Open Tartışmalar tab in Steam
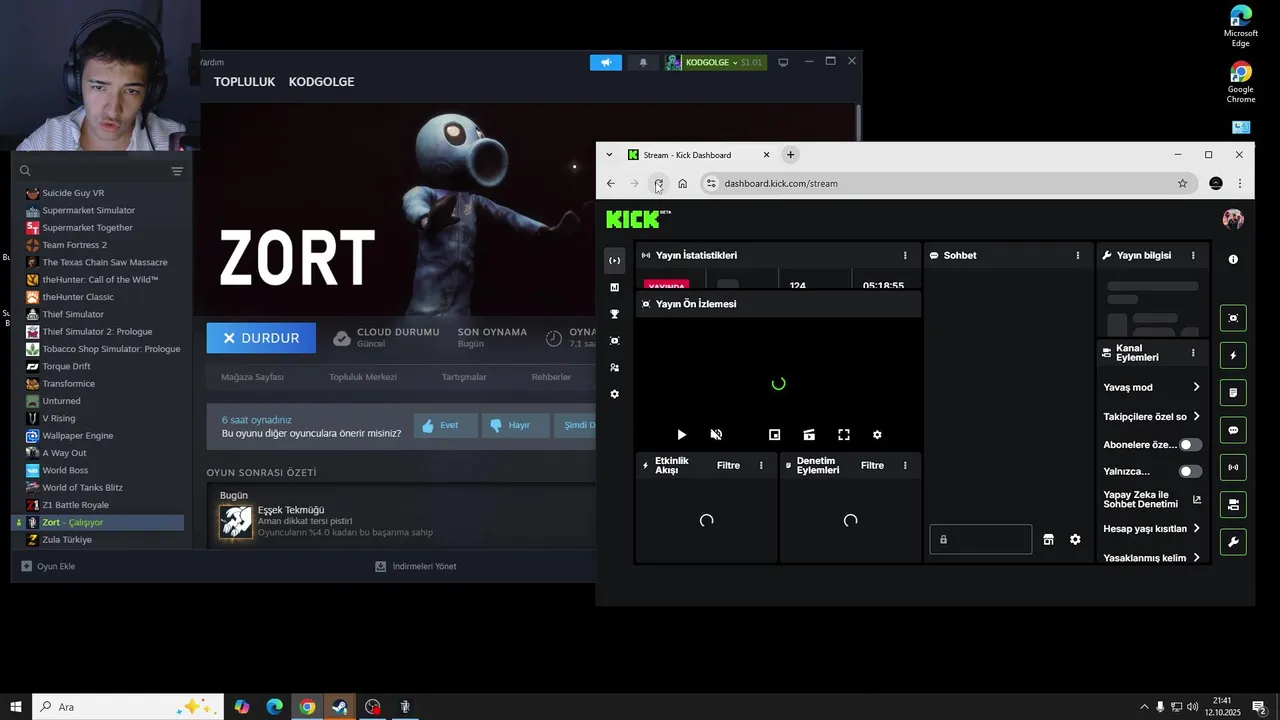1280x720 pixels. pyautogui.click(x=464, y=377)
